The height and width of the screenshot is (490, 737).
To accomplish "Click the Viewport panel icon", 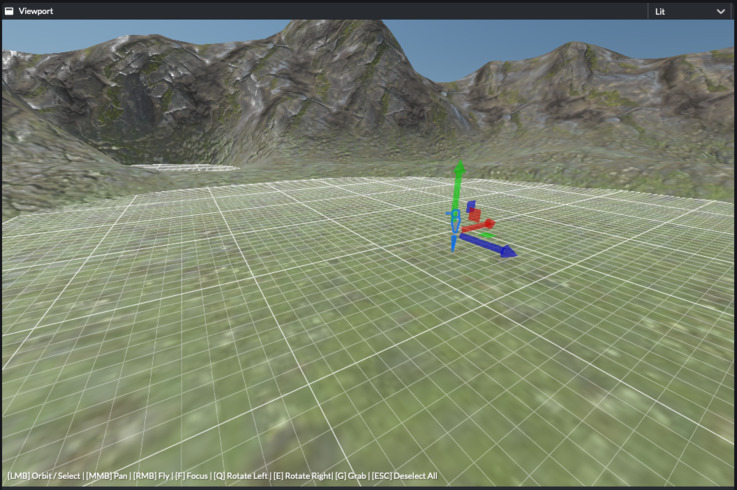I will [9, 11].
